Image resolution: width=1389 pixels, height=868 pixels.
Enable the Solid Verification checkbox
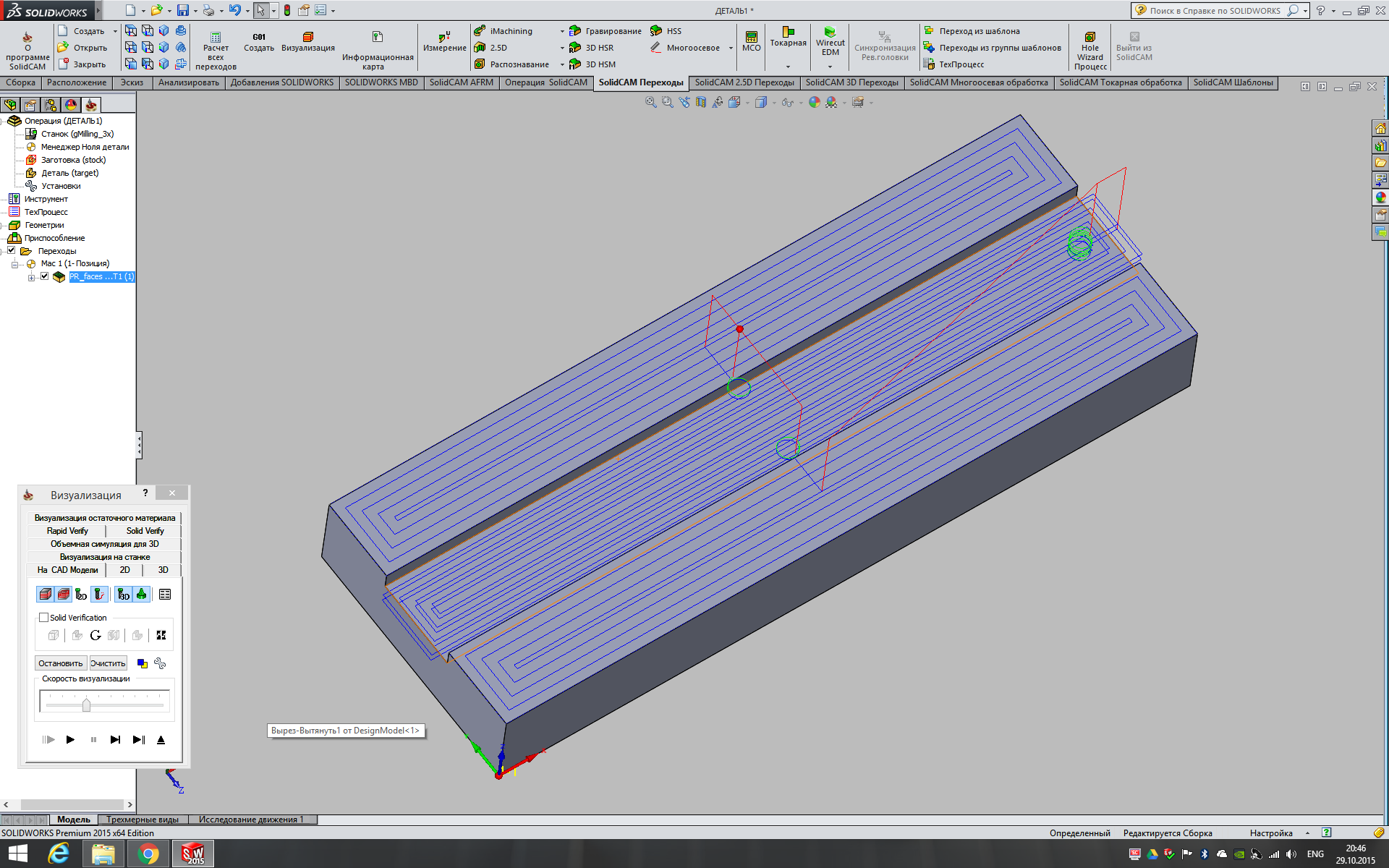[44, 618]
